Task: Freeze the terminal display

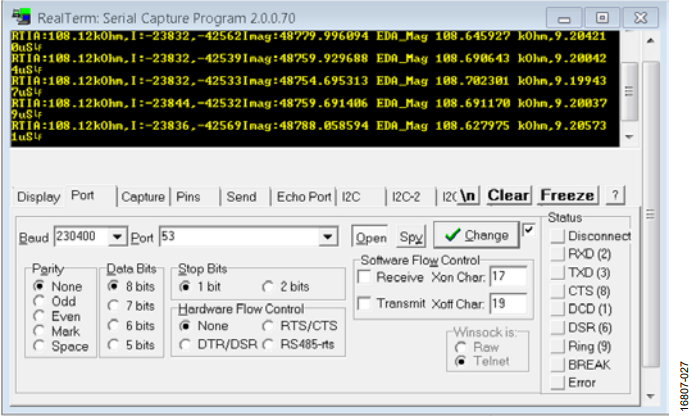Action: point(567,195)
